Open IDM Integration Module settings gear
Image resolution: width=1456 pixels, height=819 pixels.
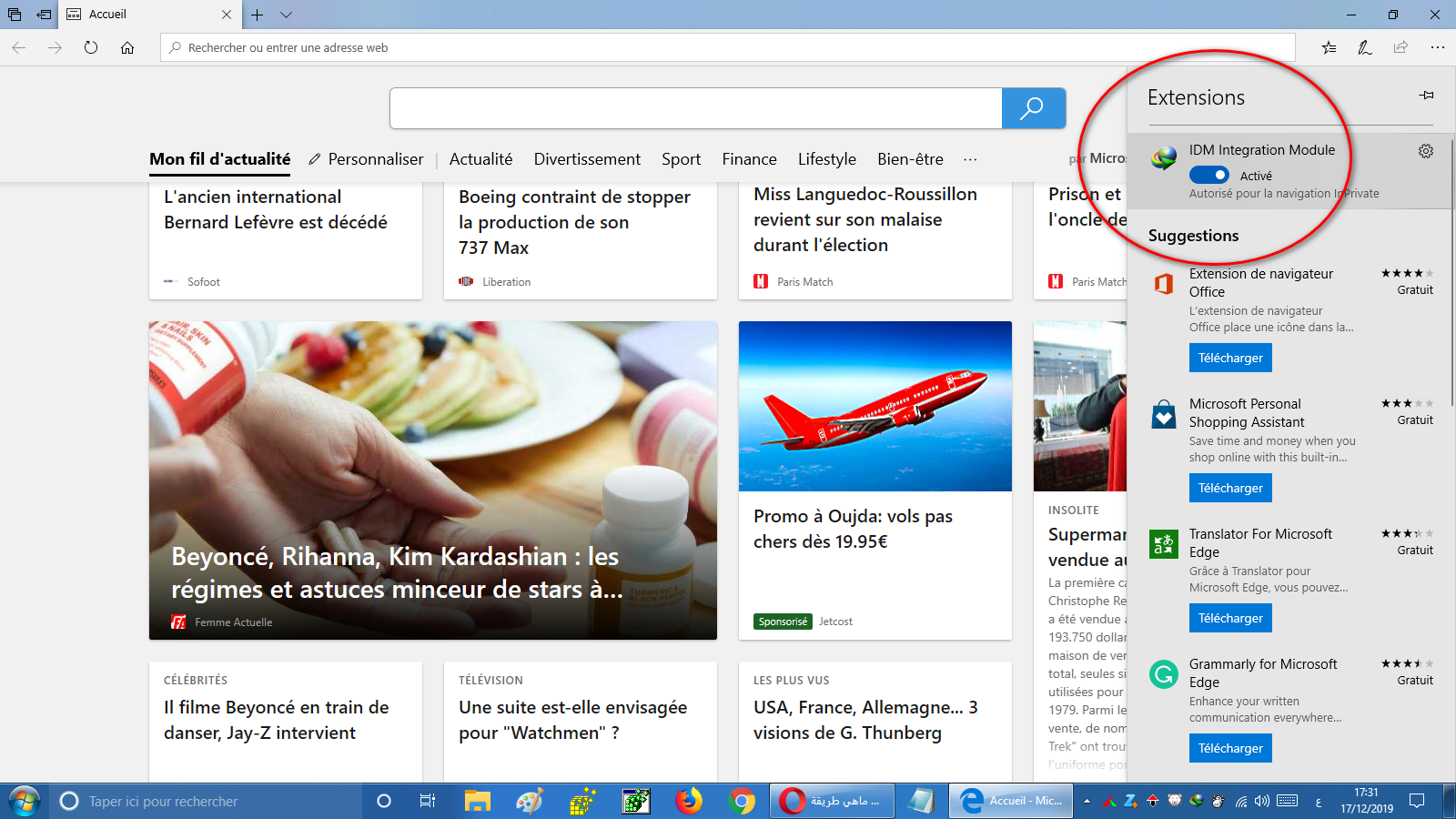click(1426, 151)
